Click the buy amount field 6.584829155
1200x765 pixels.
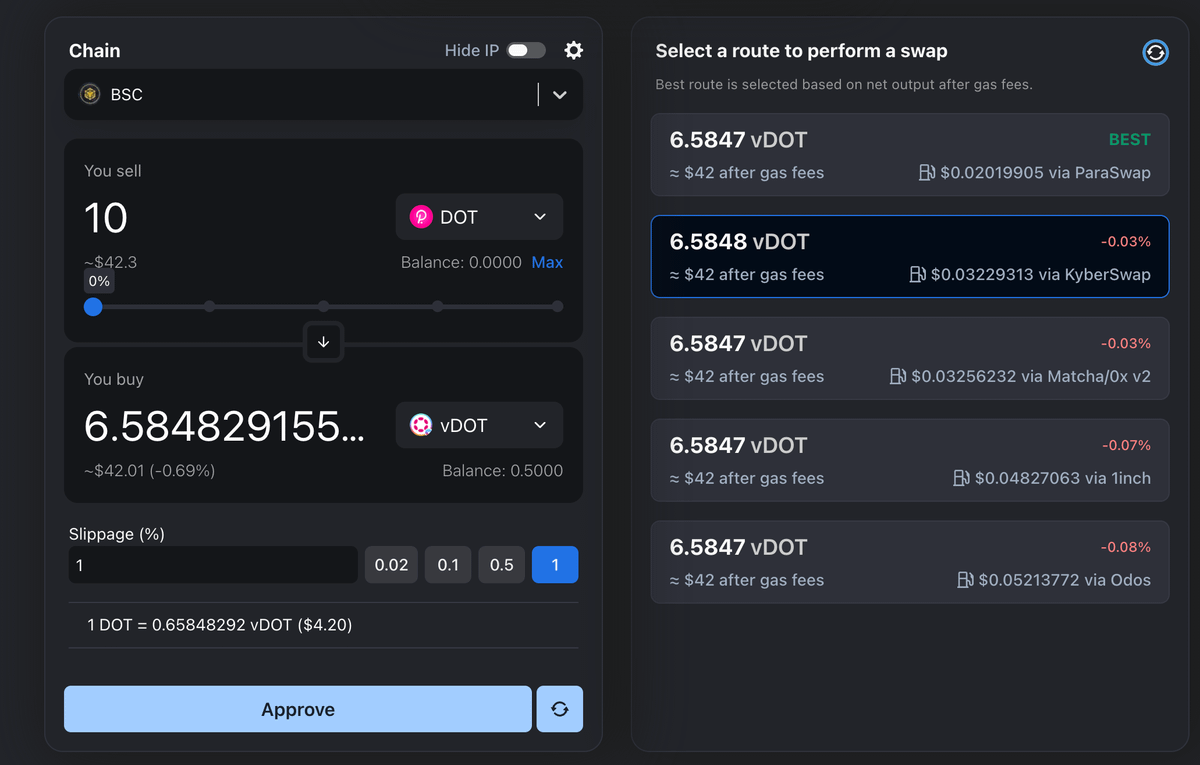coord(225,427)
